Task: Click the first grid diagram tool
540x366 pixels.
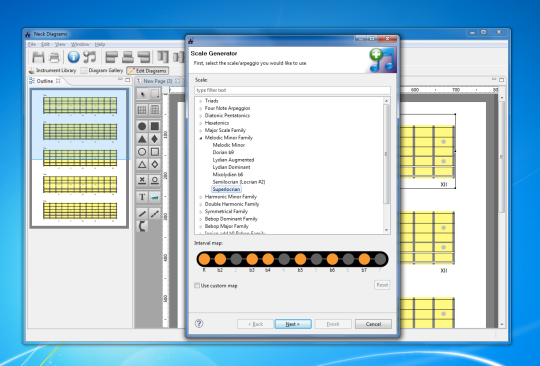Action: pyautogui.click(x=142, y=110)
